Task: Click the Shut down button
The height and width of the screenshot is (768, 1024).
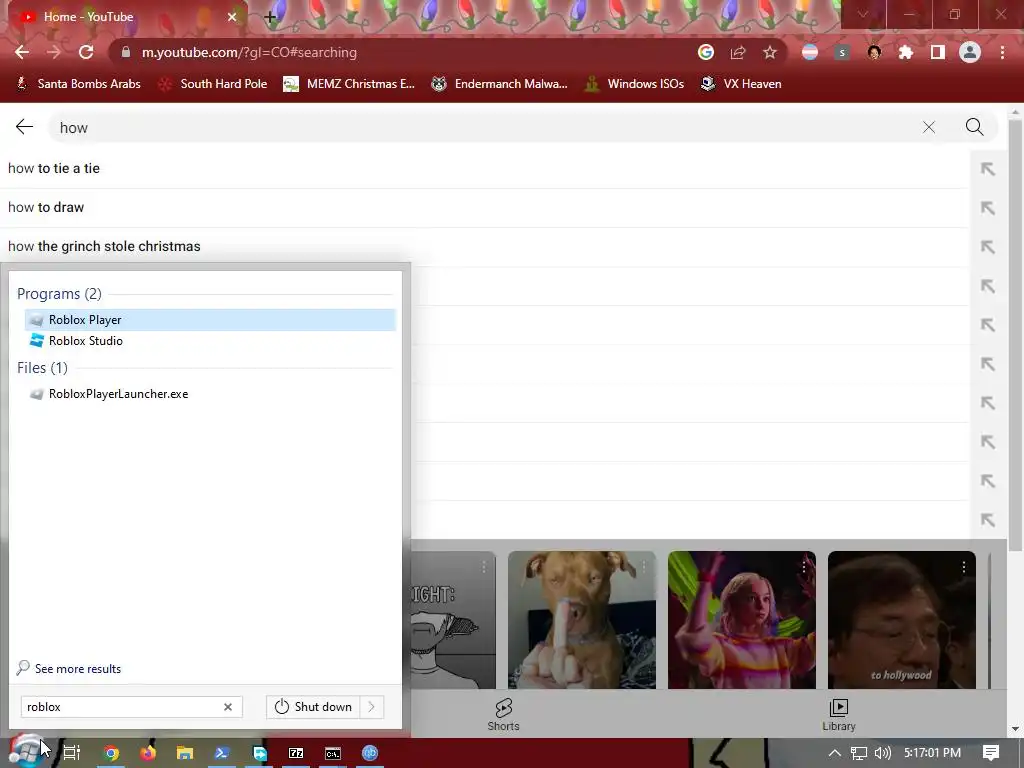Action: (x=313, y=707)
